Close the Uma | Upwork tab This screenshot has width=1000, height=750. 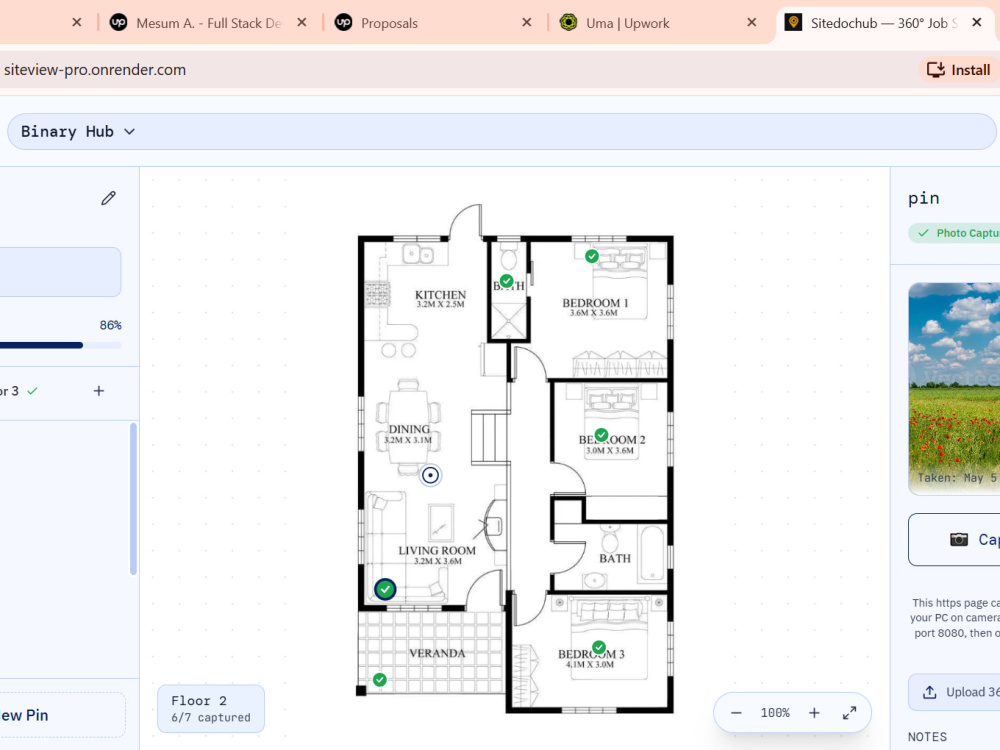pyautogui.click(x=752, y=22)
